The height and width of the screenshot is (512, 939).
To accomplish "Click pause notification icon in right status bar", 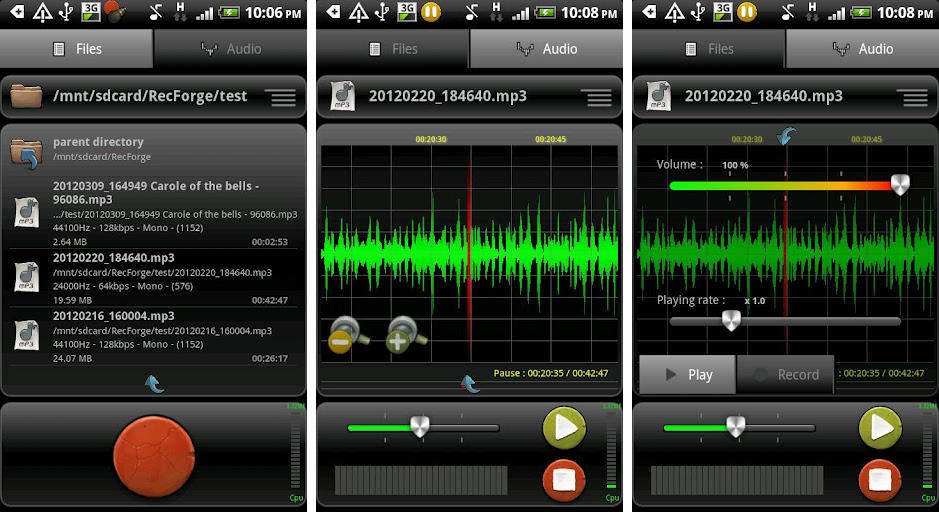I will pos(747,13).
